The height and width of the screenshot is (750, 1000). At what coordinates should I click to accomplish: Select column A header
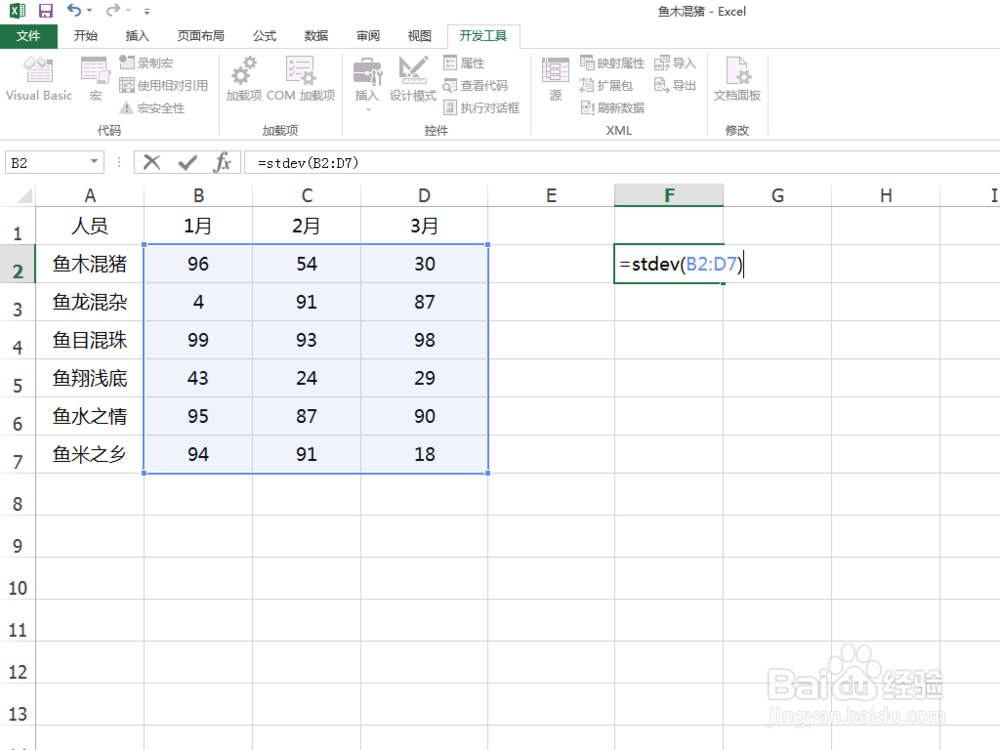[x=90, y=195]
